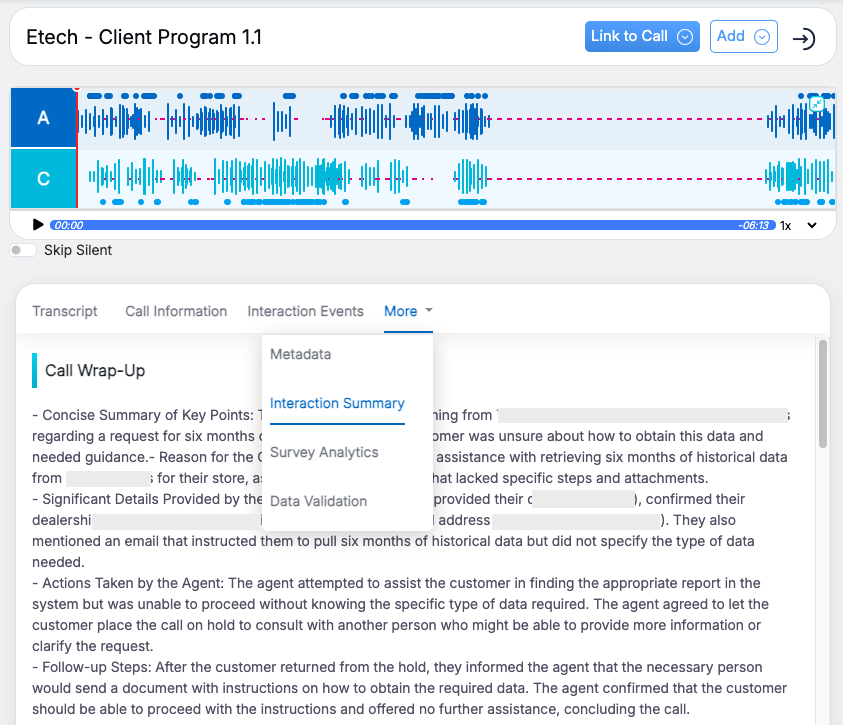Play the call recording
This screenshot has height=725, width=843.
[38, 225]
